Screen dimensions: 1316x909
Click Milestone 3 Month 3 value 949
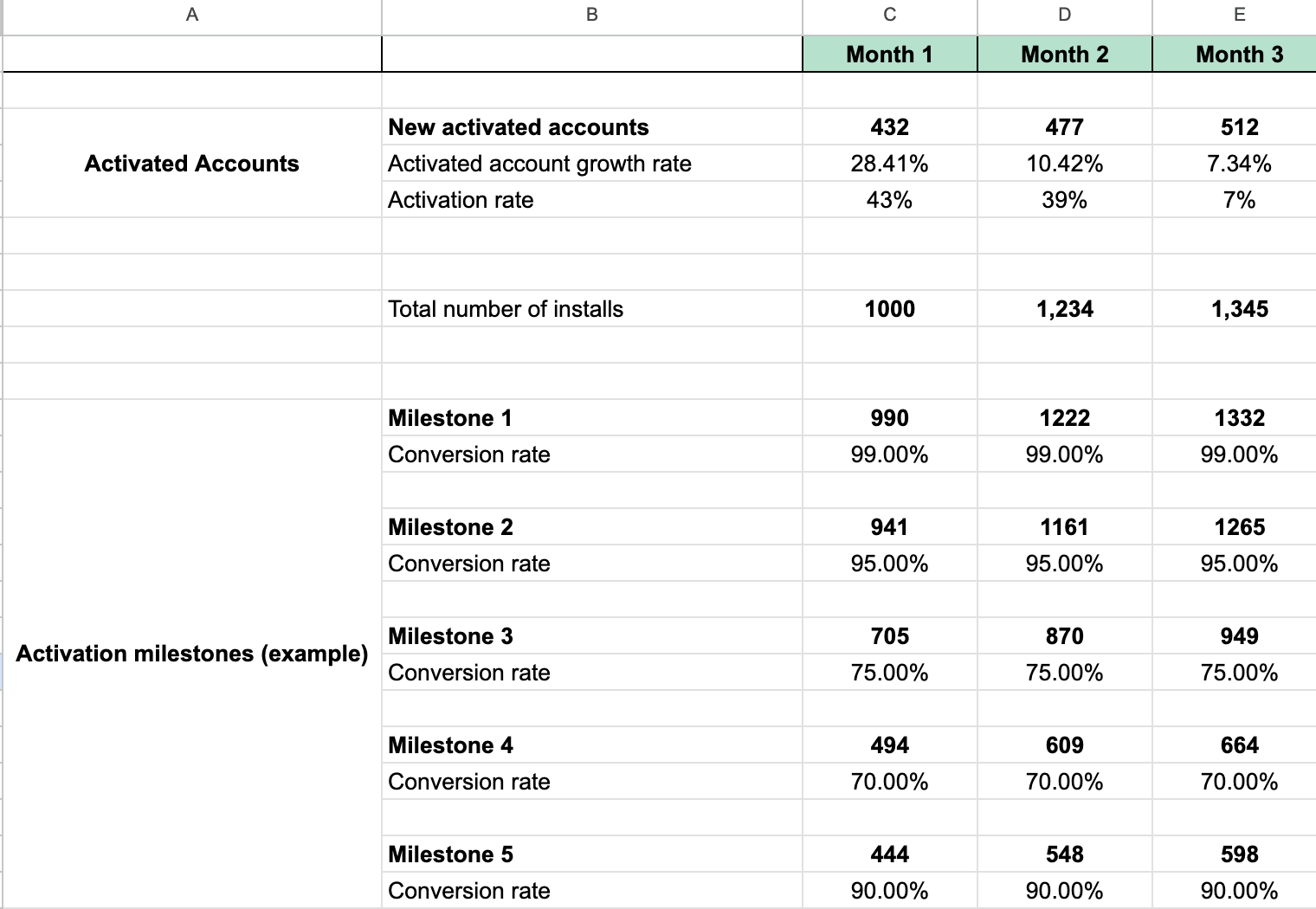[x=1239, y=636]
